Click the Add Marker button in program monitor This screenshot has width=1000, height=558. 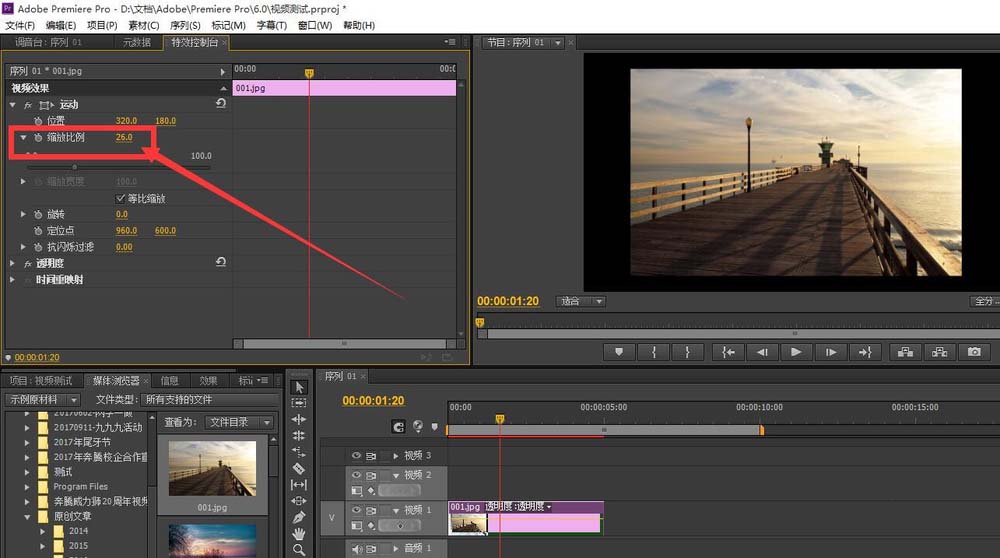tap(619, 352)
